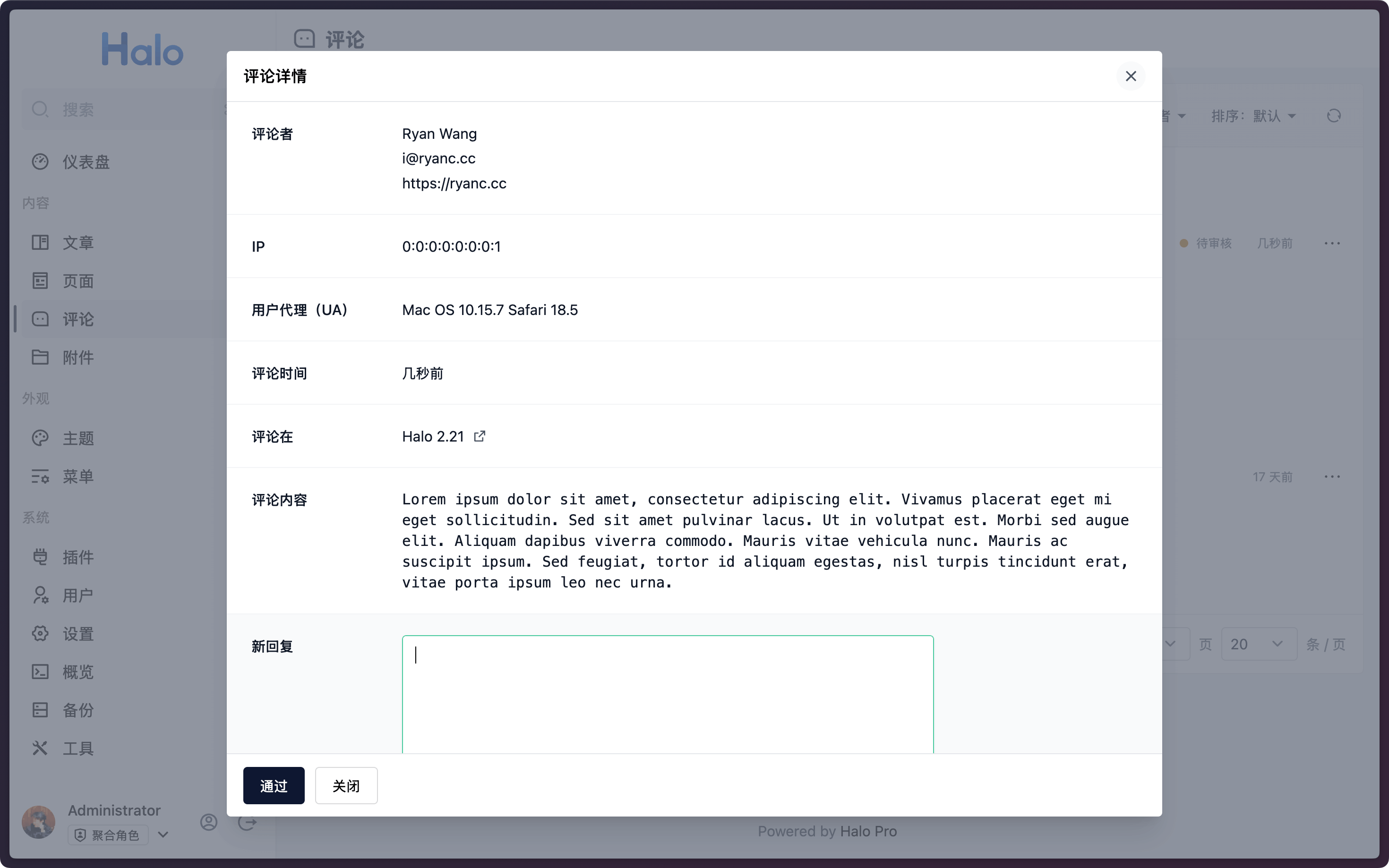
Task: Click the Halo logo
Action: (x=142, y=50)
